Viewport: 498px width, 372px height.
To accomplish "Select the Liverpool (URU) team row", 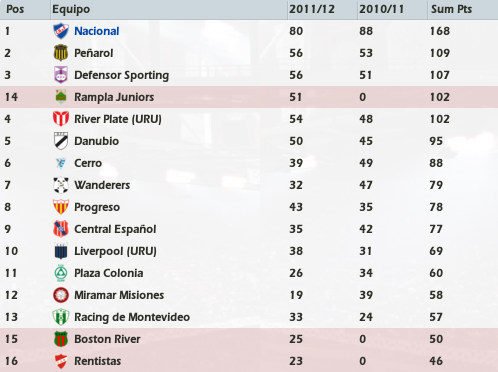I will pos(249,251).
